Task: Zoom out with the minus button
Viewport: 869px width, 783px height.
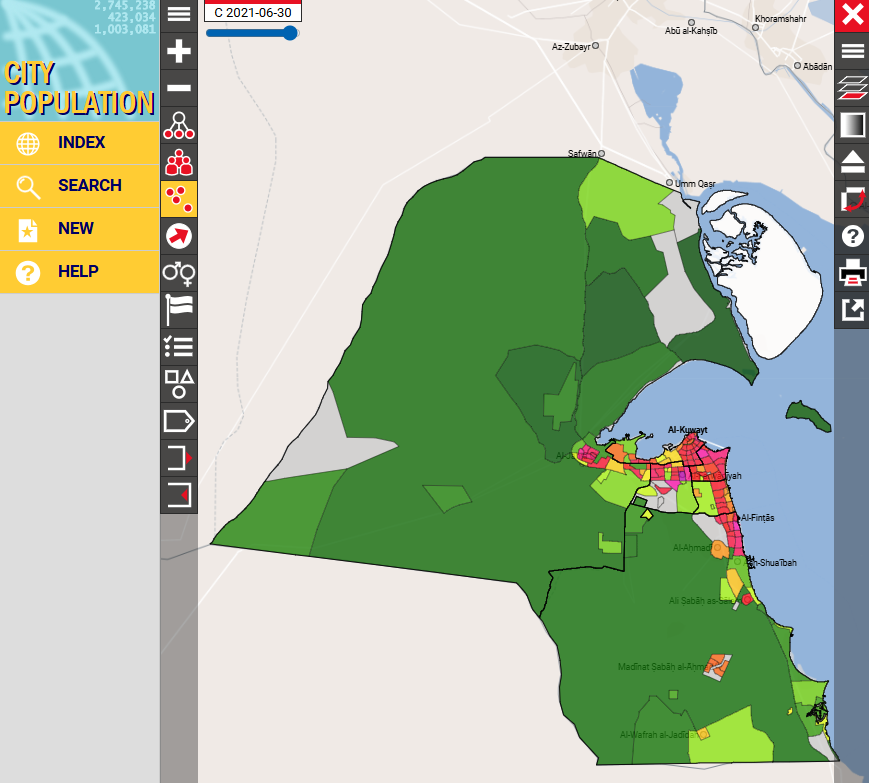Action: pos(178,88)
